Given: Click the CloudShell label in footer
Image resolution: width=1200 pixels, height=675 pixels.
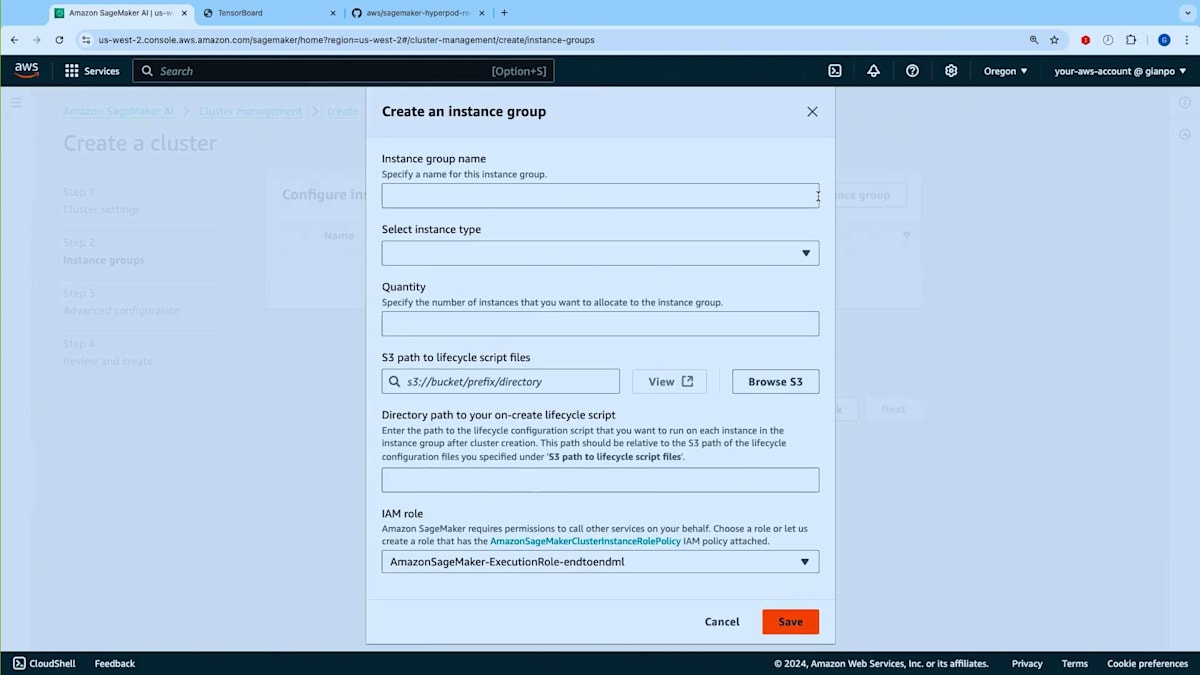Looking at the screenshot, I should pos(54,663).
